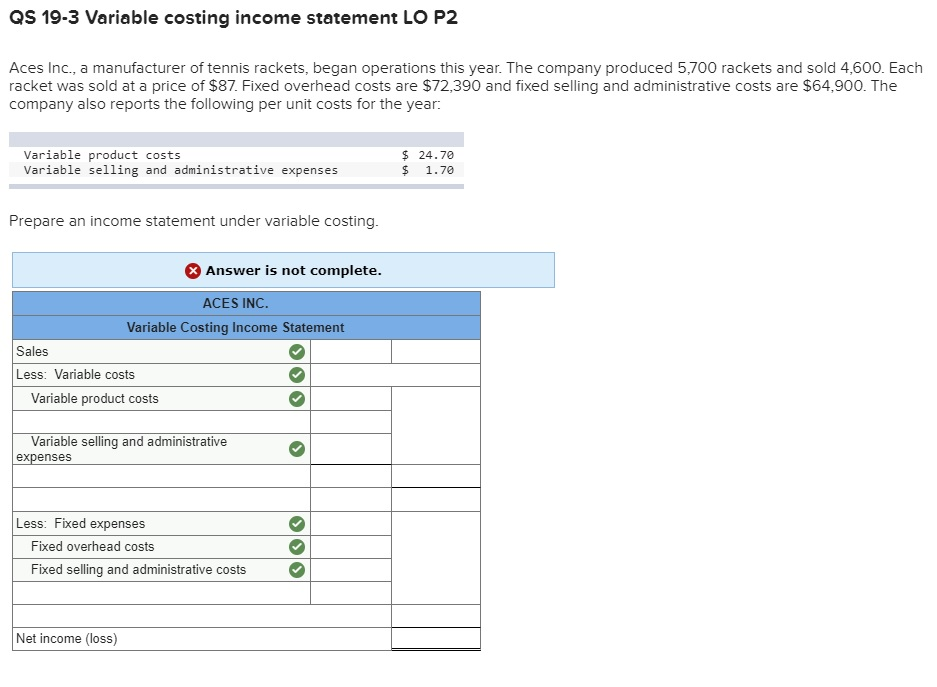Click the green checkmark beside Sales
This screenshot has height=687, width=937.
(296, 351)
